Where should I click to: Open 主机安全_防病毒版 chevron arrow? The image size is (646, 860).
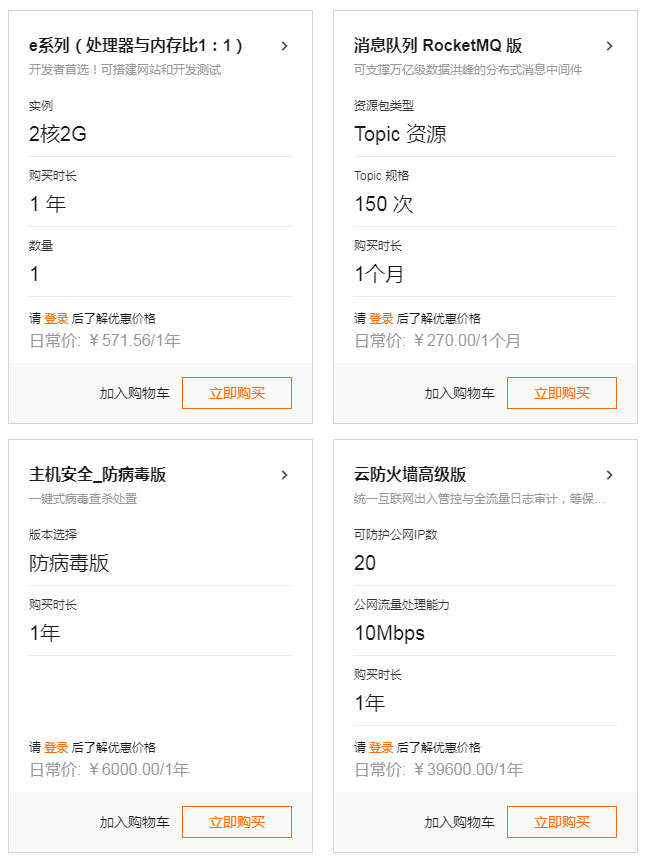click(x=284, y=475)
